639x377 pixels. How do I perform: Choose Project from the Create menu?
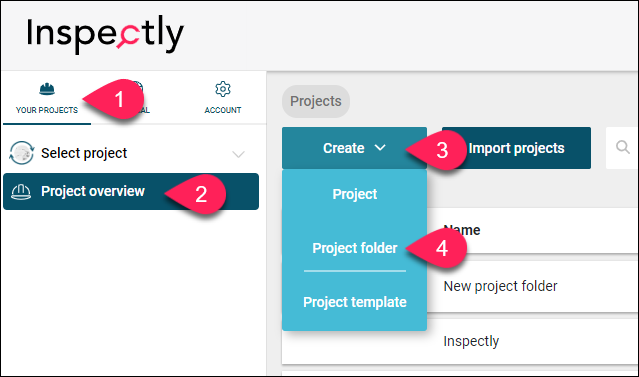[355, 194]
